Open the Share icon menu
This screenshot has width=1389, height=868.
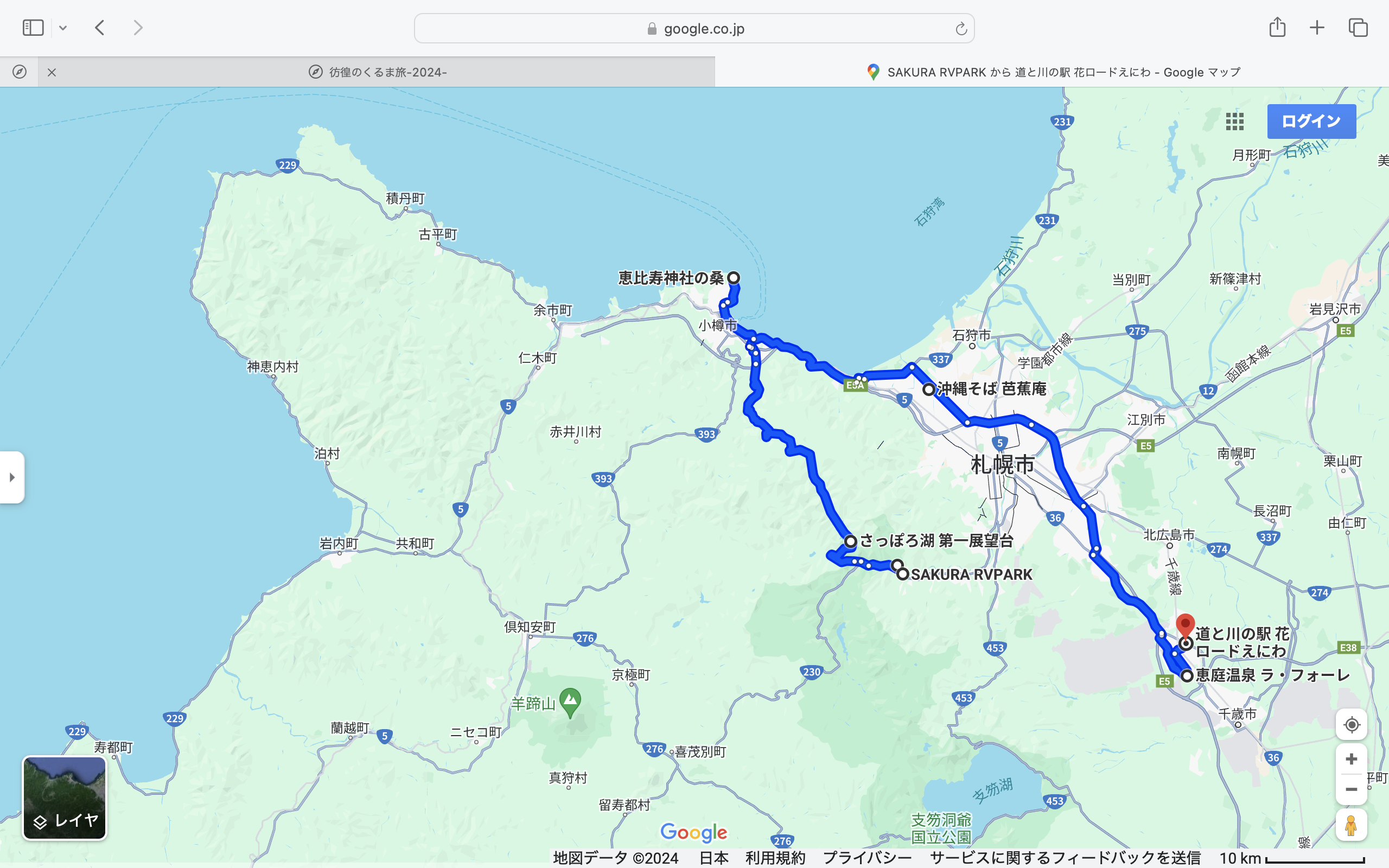(x=1277, y=28)
